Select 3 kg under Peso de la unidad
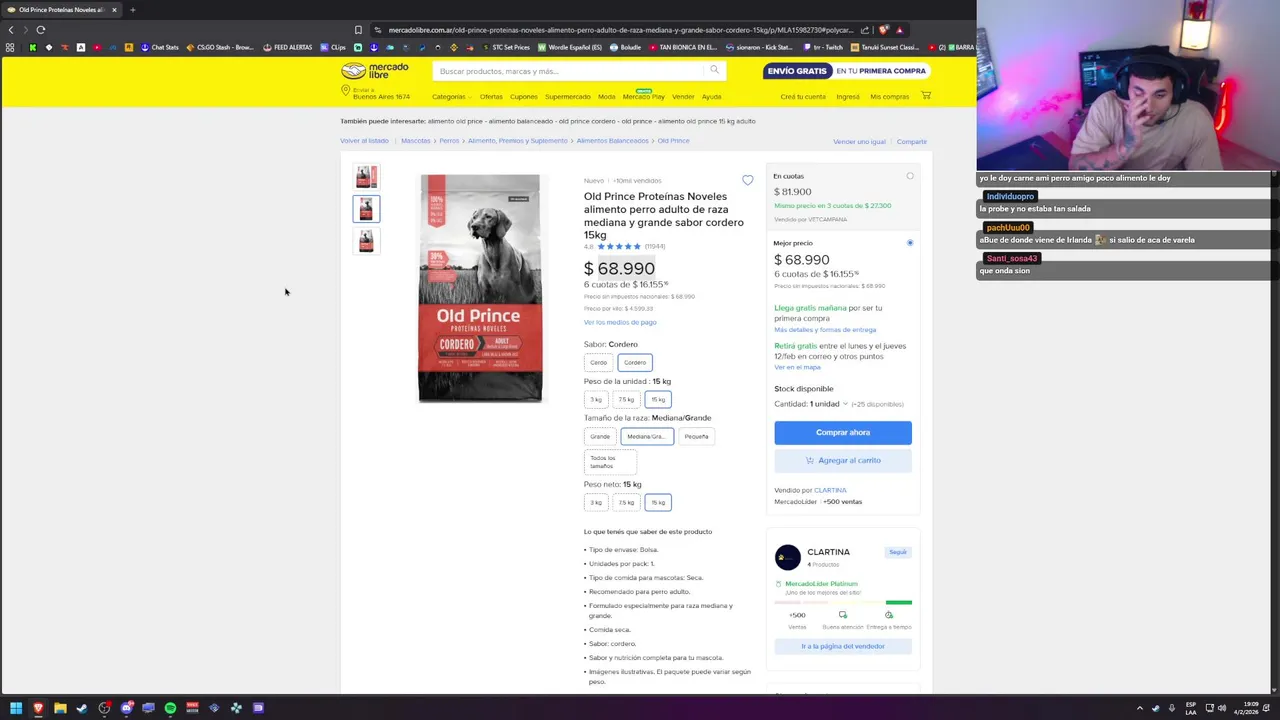The width and height of the screenshot is (1280, 720). [x=596, y=399]
